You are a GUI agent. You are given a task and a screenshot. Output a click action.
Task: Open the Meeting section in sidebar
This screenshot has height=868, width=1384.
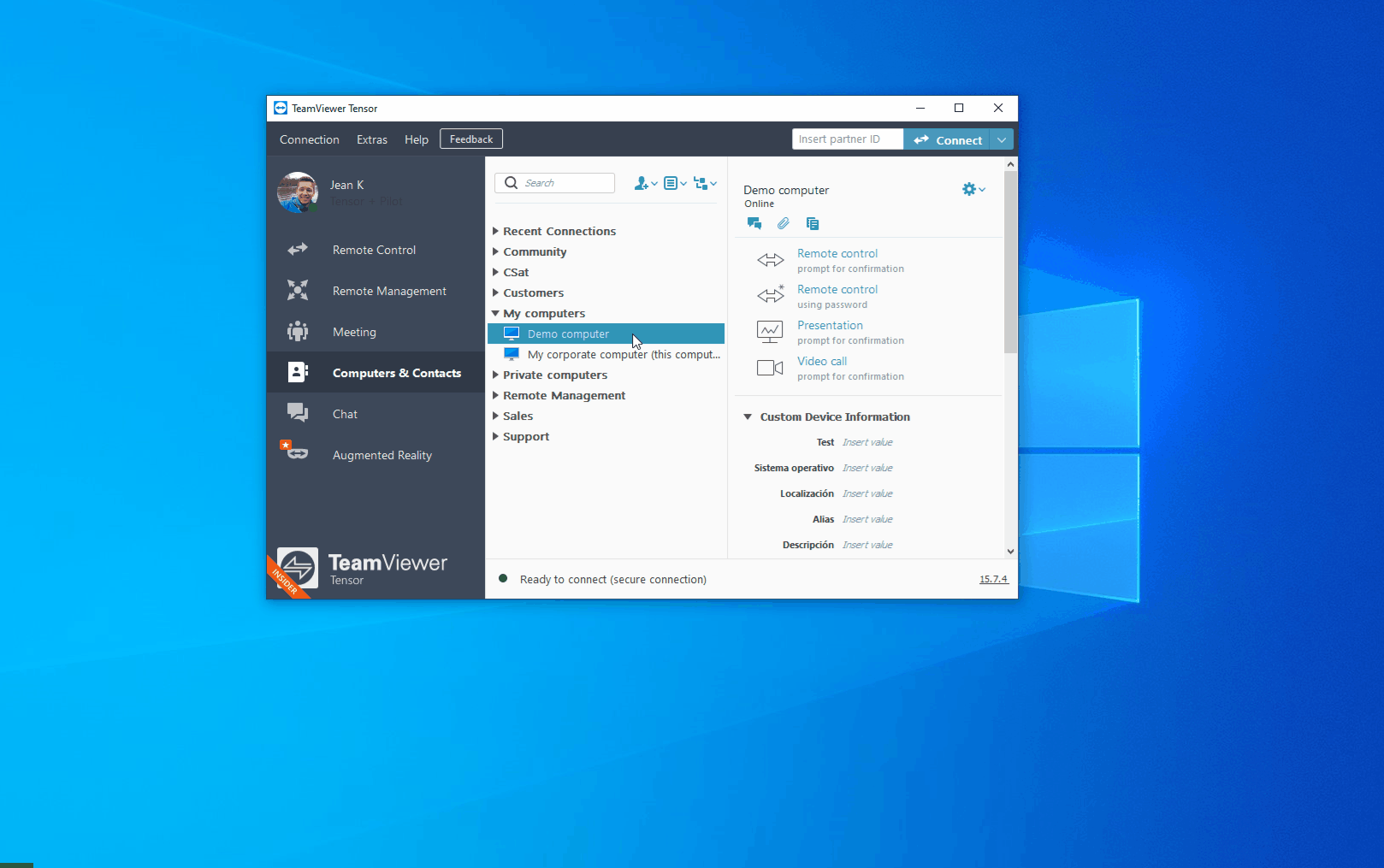(x=354, y=332)
